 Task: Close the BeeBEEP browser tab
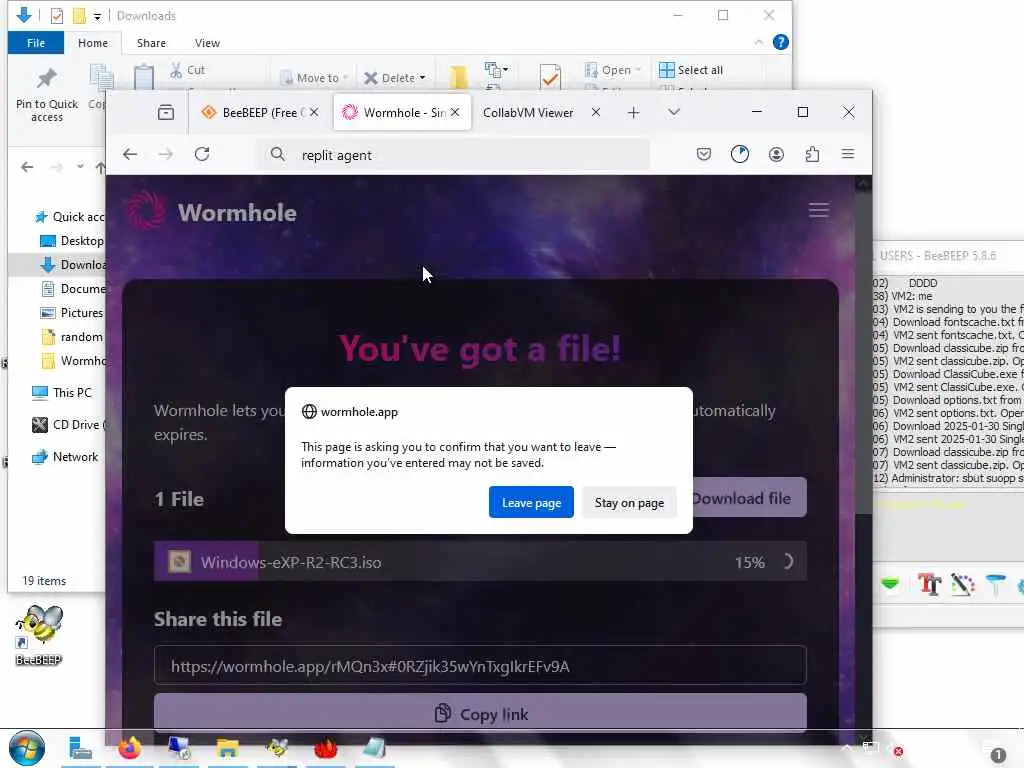pyautogui.click(x=314, y=112)
